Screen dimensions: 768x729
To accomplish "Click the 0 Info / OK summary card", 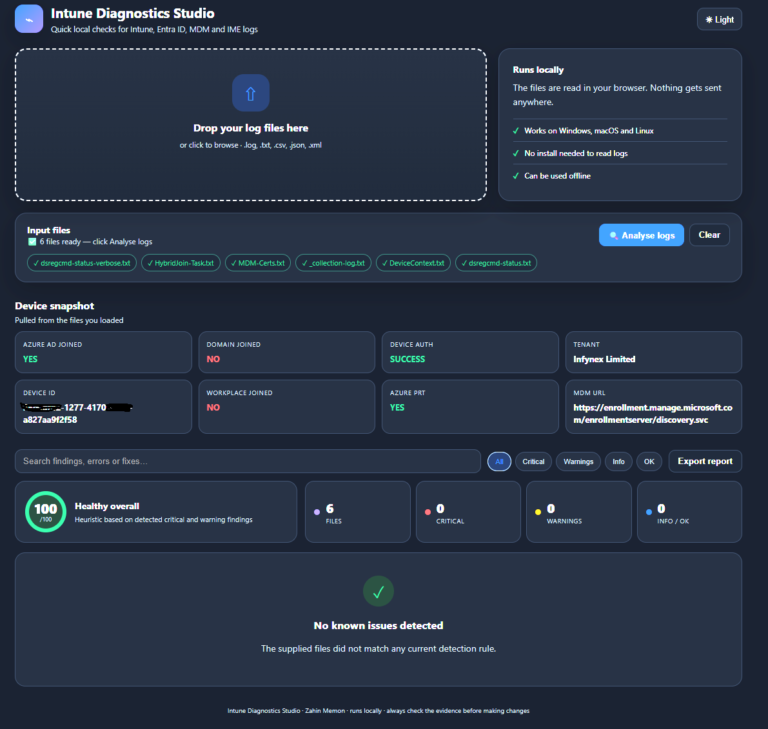I will pyautogui.click(x=689, y=512).
